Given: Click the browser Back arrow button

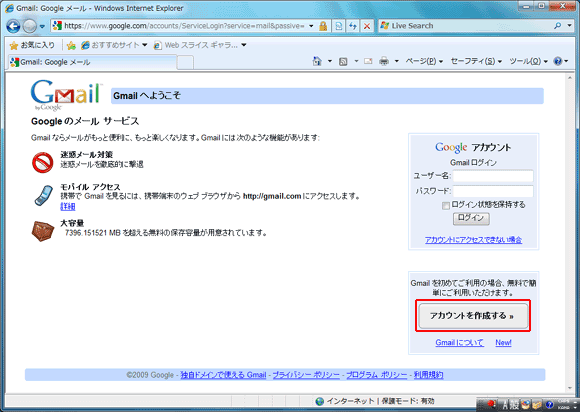Looking at the screenshot, I should (13, 26).
